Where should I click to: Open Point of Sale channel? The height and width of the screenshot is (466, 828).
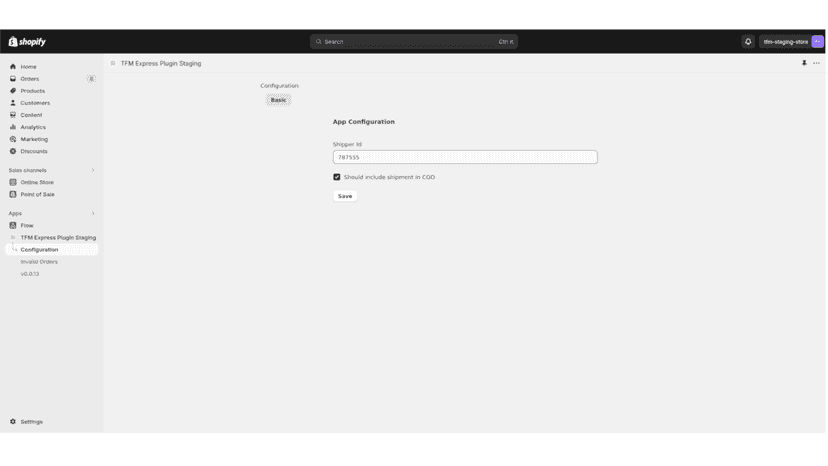(x=37, y=194)
